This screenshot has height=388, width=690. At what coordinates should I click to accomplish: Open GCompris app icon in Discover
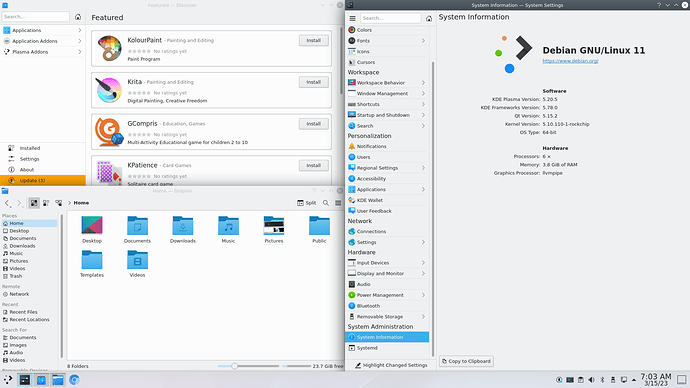point(109,132)
